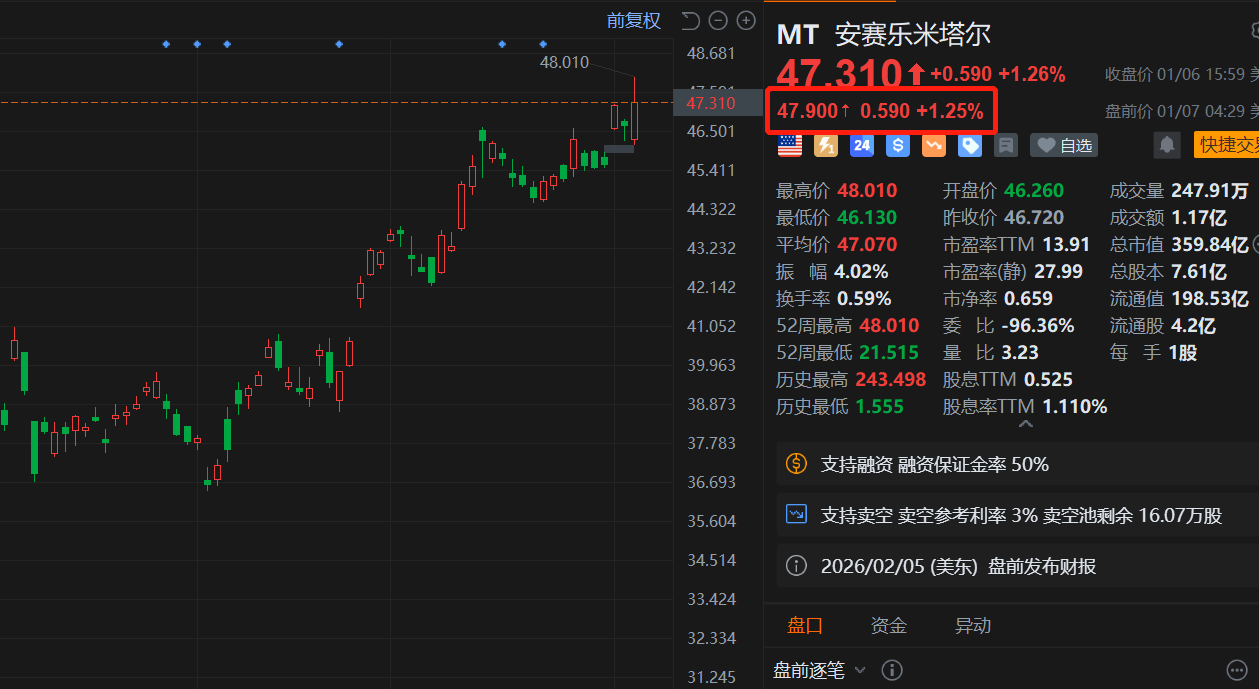Click the 市盈率TTM 13.91 value

click(x=1066, y=244)
